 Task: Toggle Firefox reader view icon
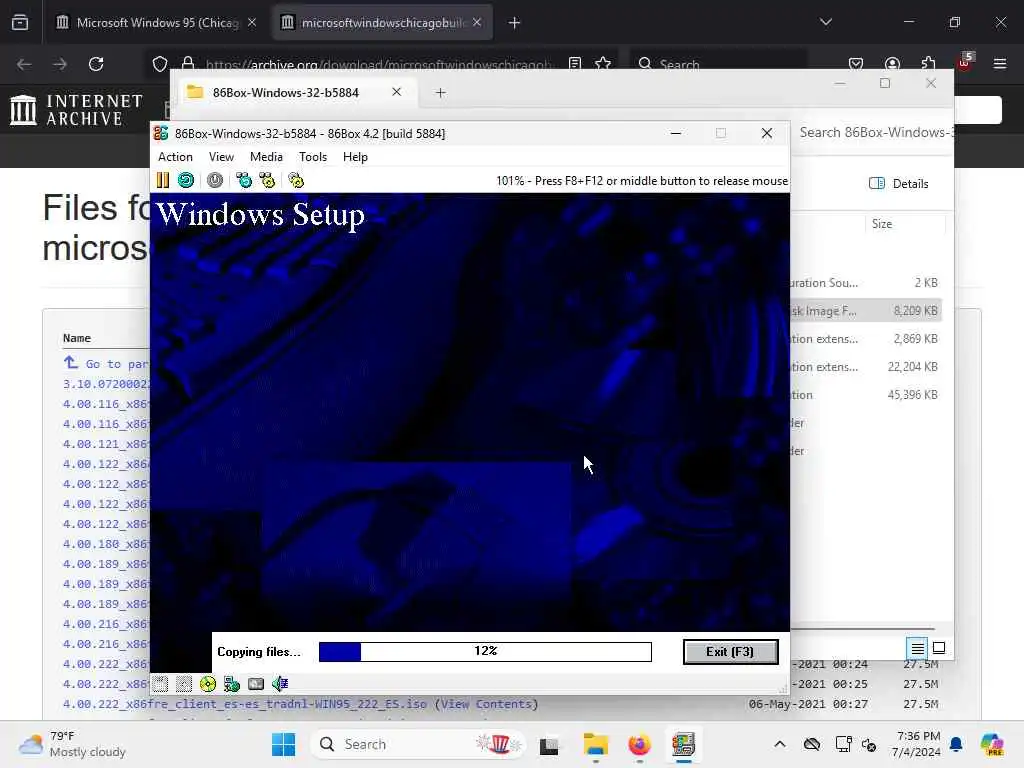575,63
